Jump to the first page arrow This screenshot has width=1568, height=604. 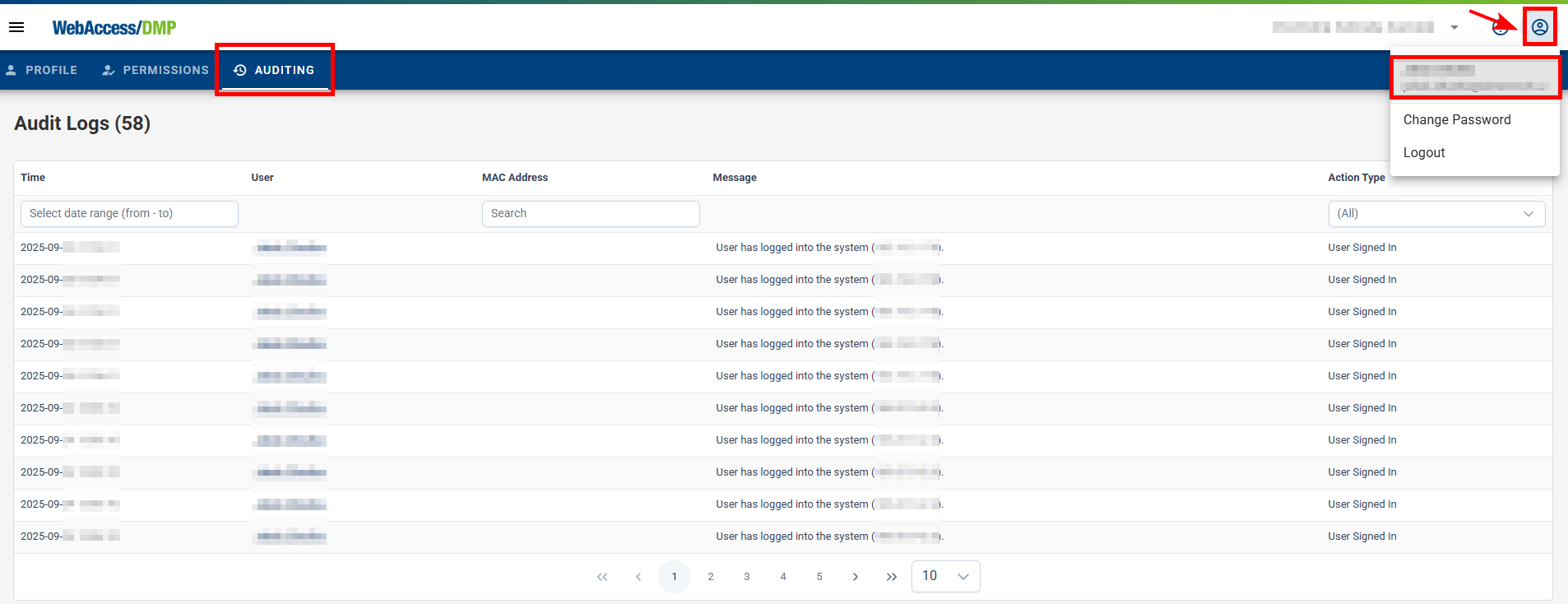coord(602,577)
